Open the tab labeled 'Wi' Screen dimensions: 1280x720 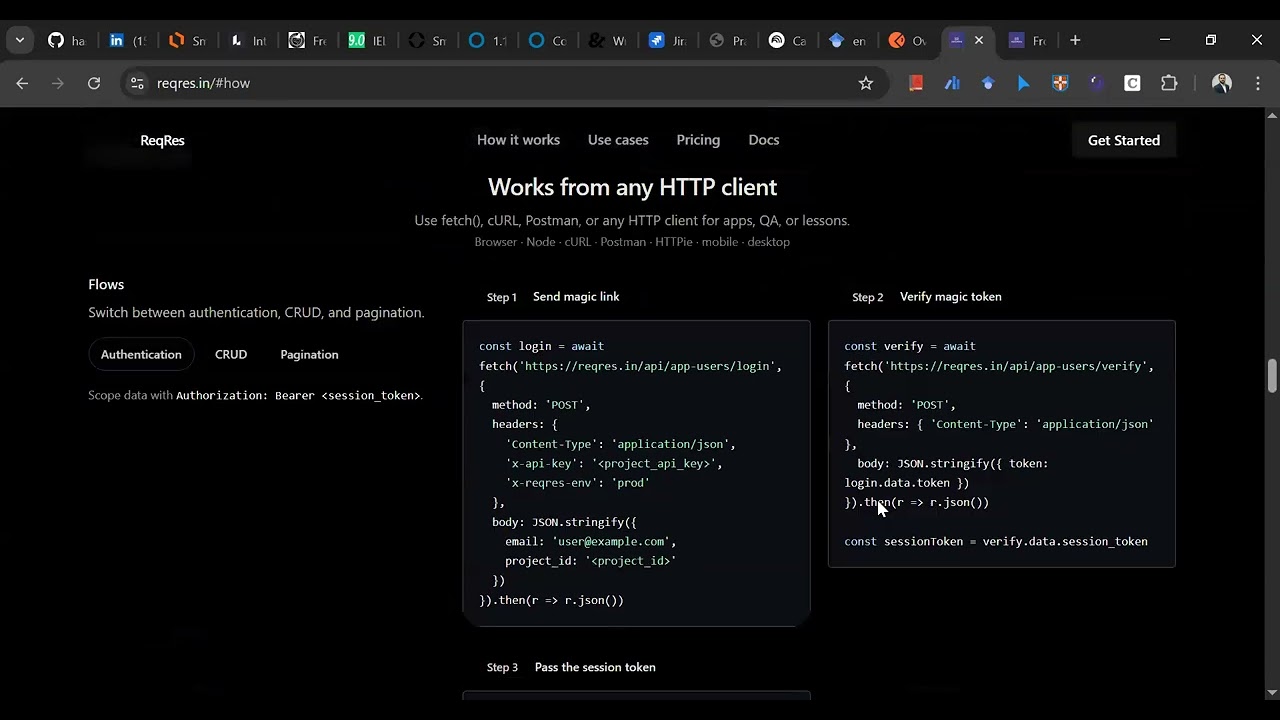(x=607, y=40)
